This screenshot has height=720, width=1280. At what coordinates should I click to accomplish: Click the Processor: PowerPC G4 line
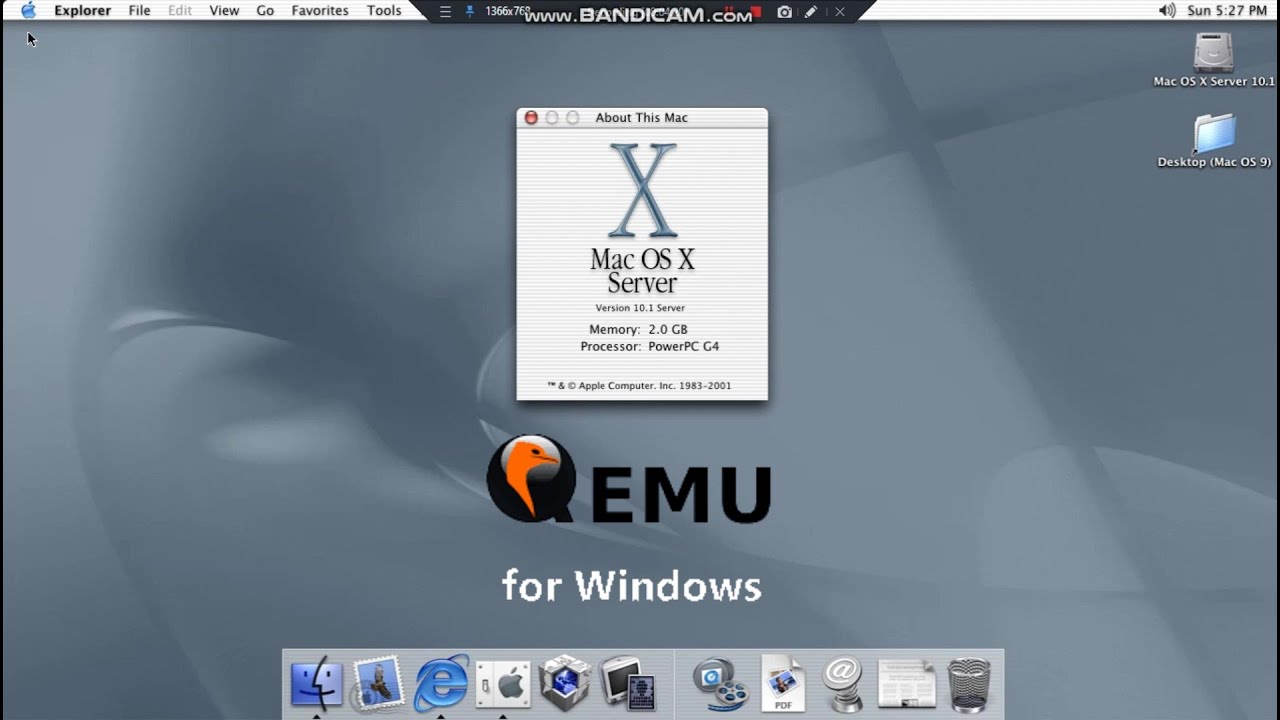pos(649,346)
